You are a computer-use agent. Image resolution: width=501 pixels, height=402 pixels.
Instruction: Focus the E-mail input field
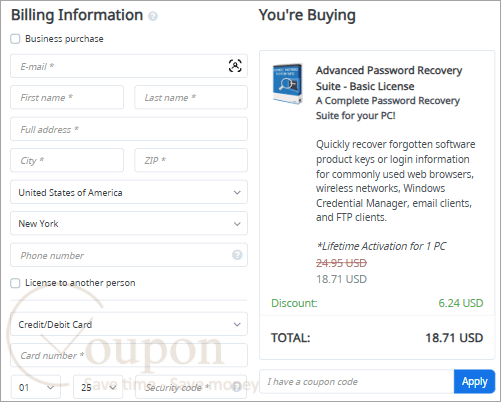[x=129, y=66]
